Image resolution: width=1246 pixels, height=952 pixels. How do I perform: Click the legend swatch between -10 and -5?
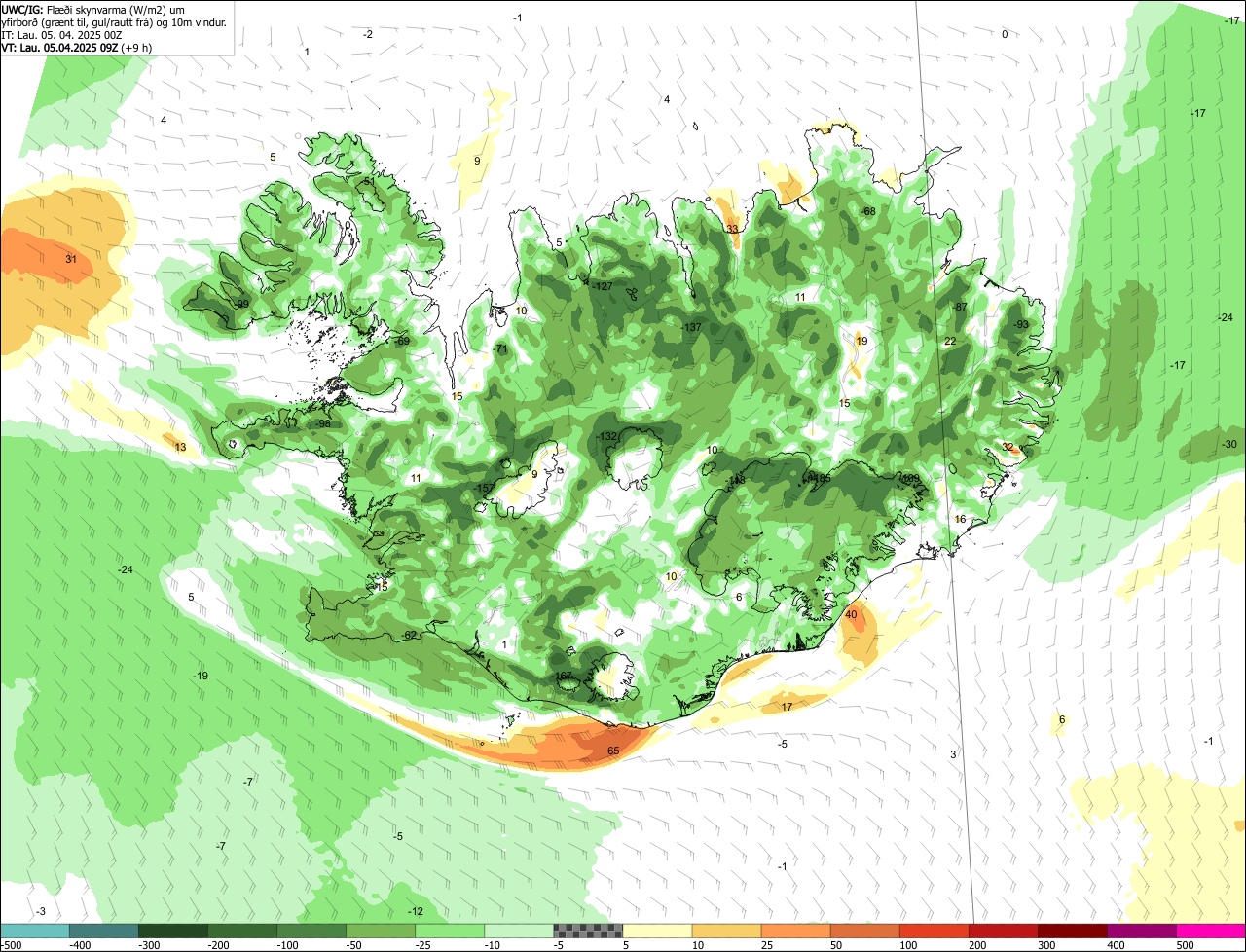pos(519,932)
